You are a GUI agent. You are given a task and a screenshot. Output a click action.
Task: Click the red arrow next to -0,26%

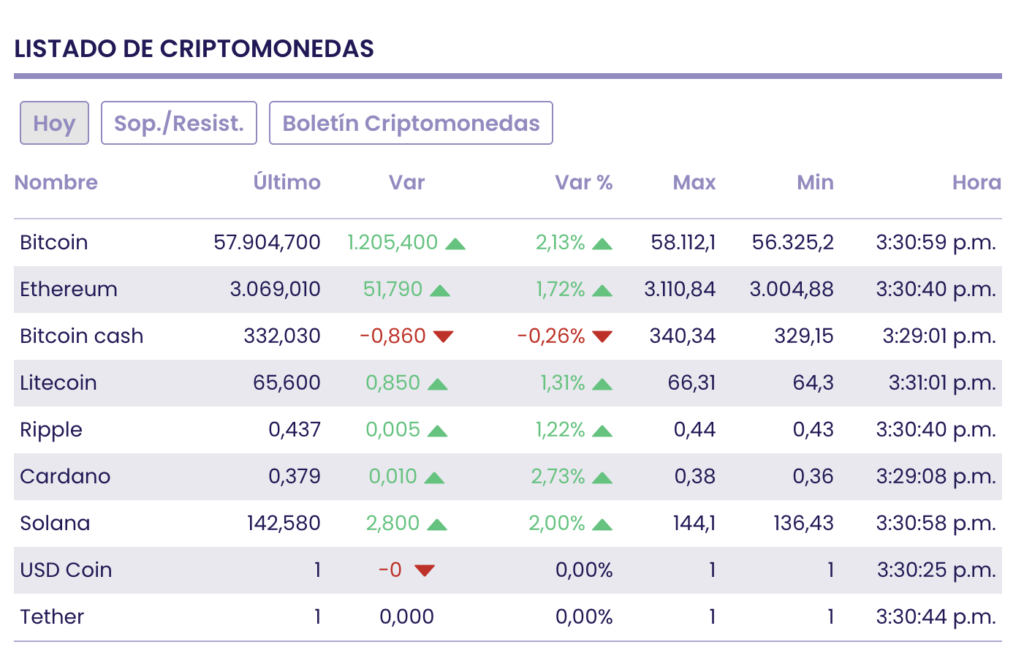[601, 337]
